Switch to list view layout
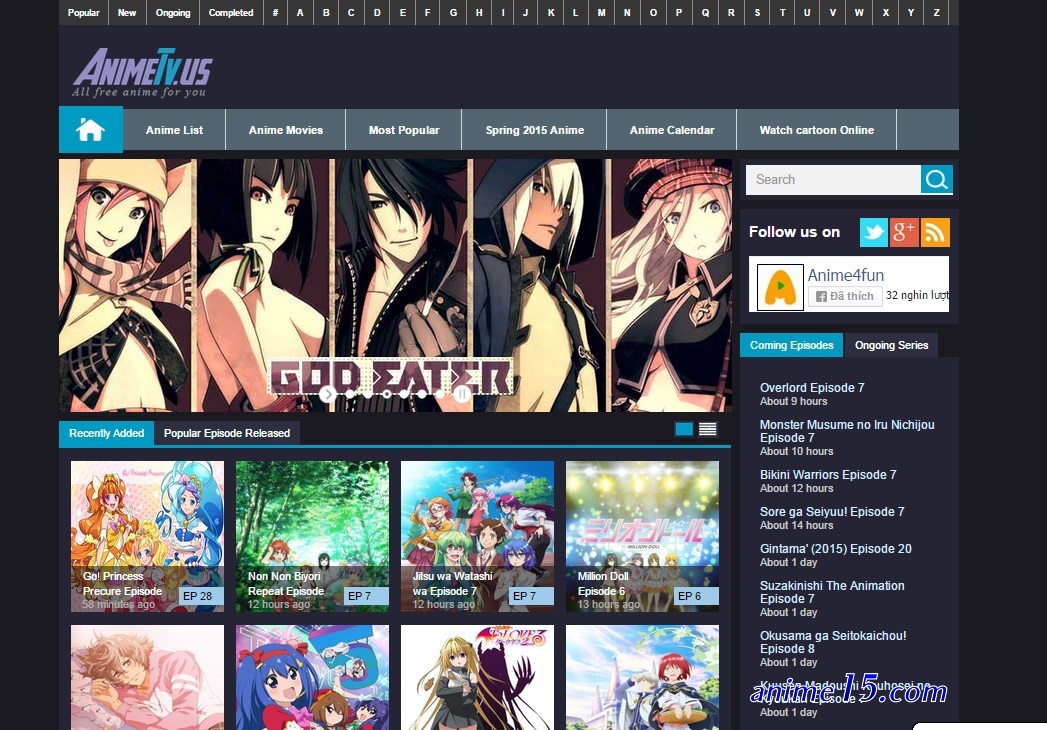The image size is (1047, 730). [x=708, y=429]
